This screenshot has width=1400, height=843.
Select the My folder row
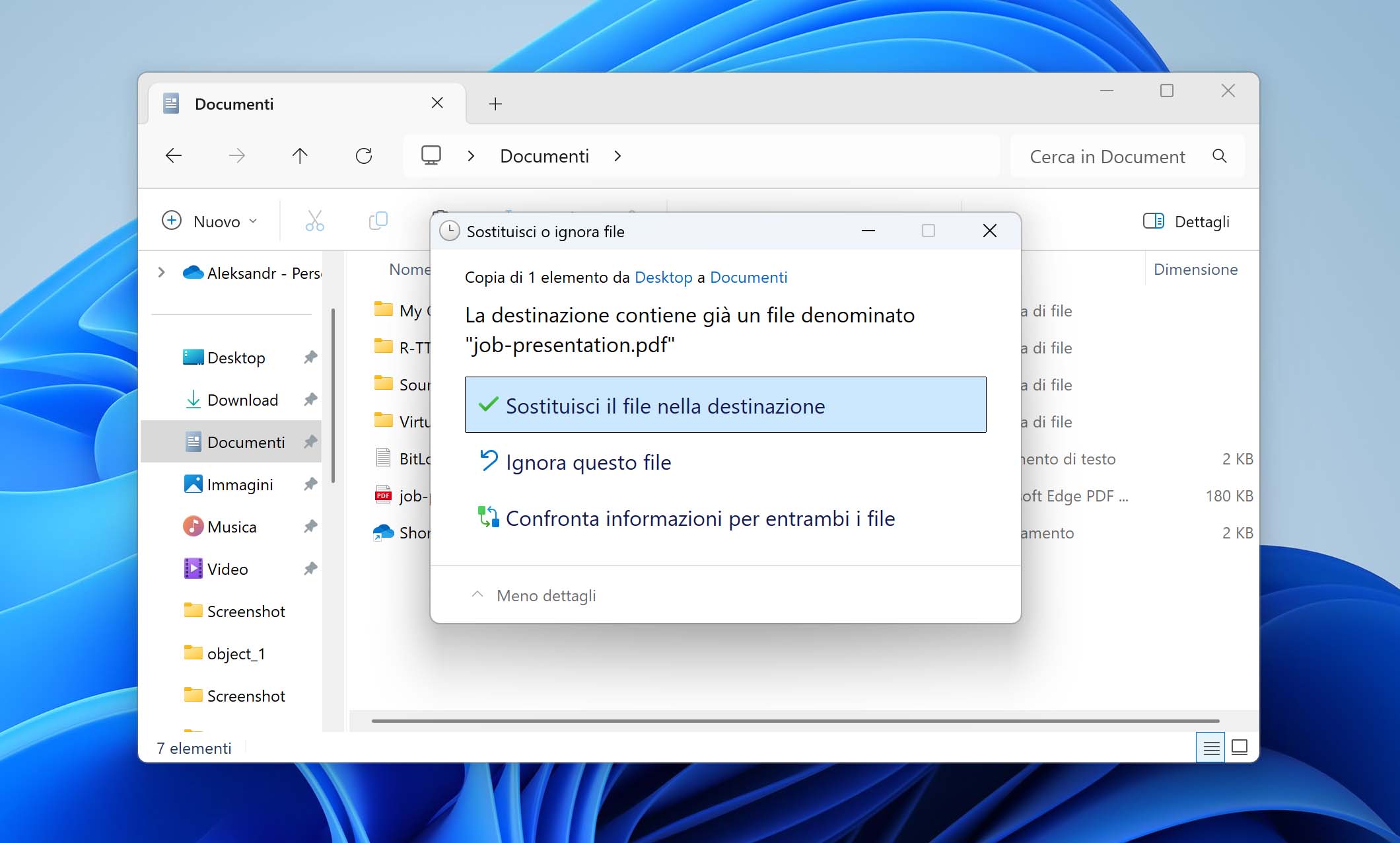point(402,311)
